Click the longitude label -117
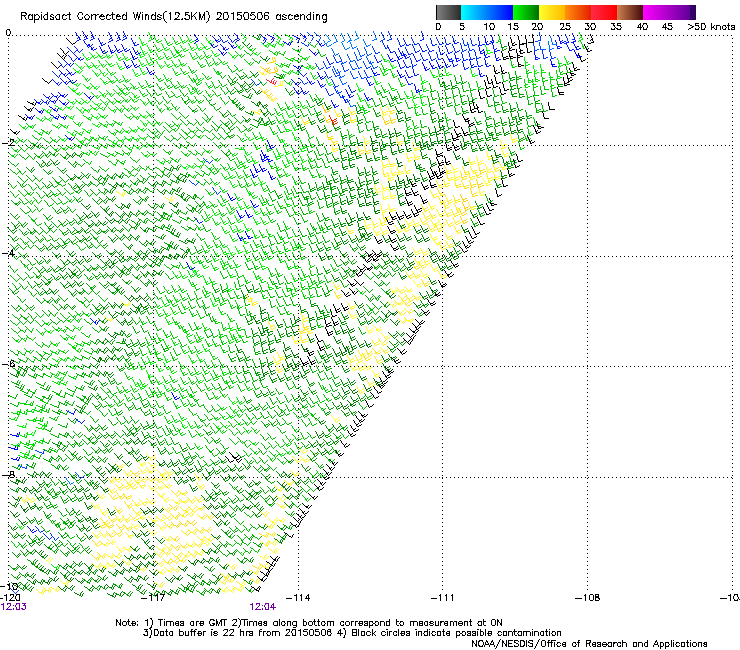 click(x=153, y=598)
